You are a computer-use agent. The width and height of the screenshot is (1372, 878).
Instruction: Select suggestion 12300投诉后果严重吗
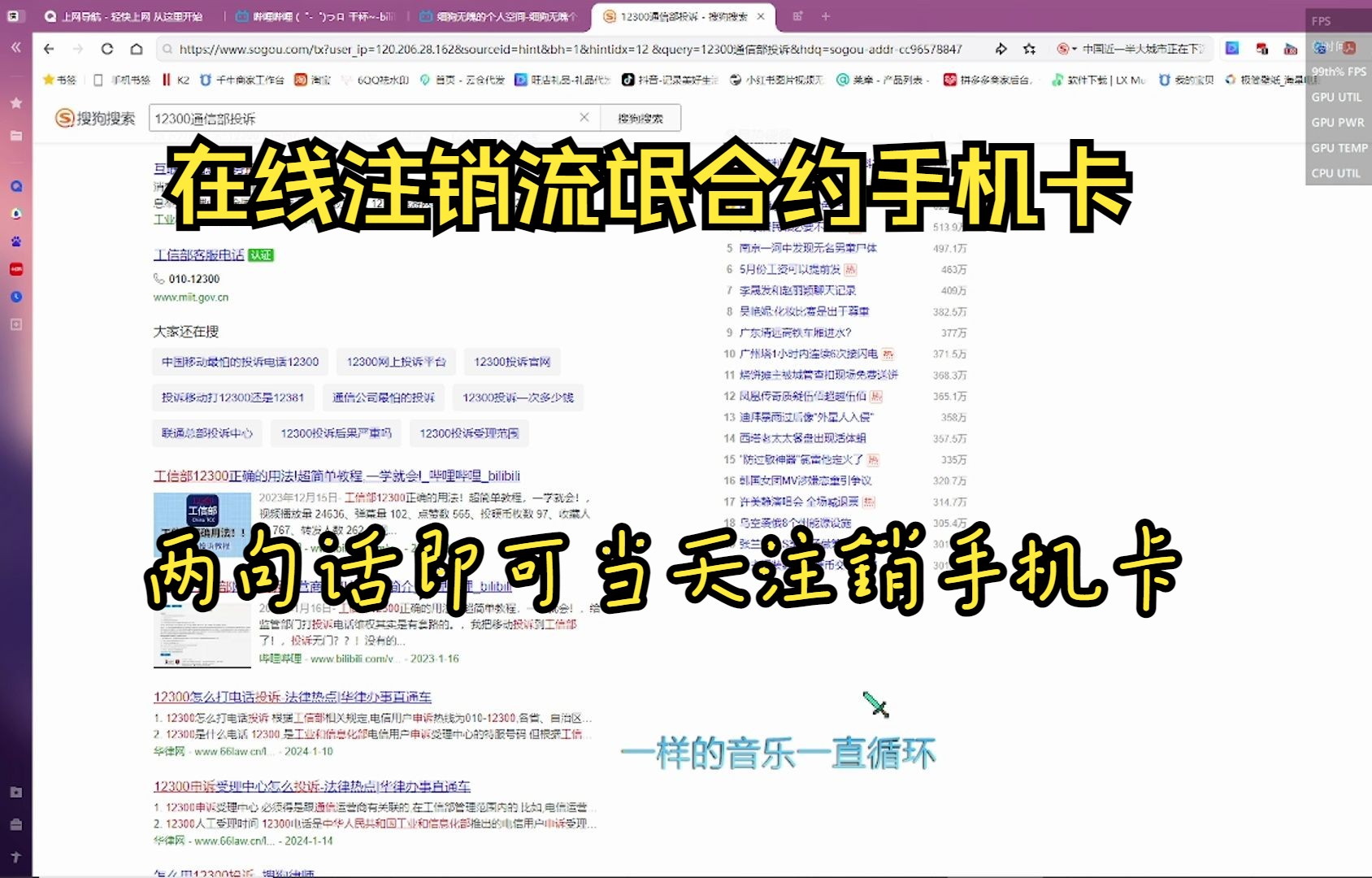coord(336,433)
